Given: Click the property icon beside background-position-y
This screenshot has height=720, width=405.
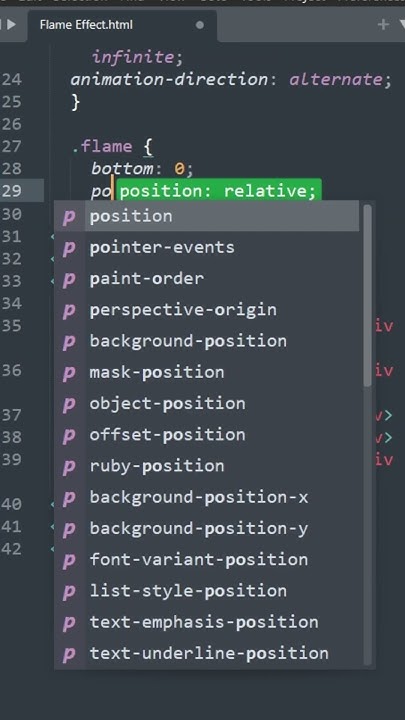Looking at the screenshot, I should tap(69, 529).
